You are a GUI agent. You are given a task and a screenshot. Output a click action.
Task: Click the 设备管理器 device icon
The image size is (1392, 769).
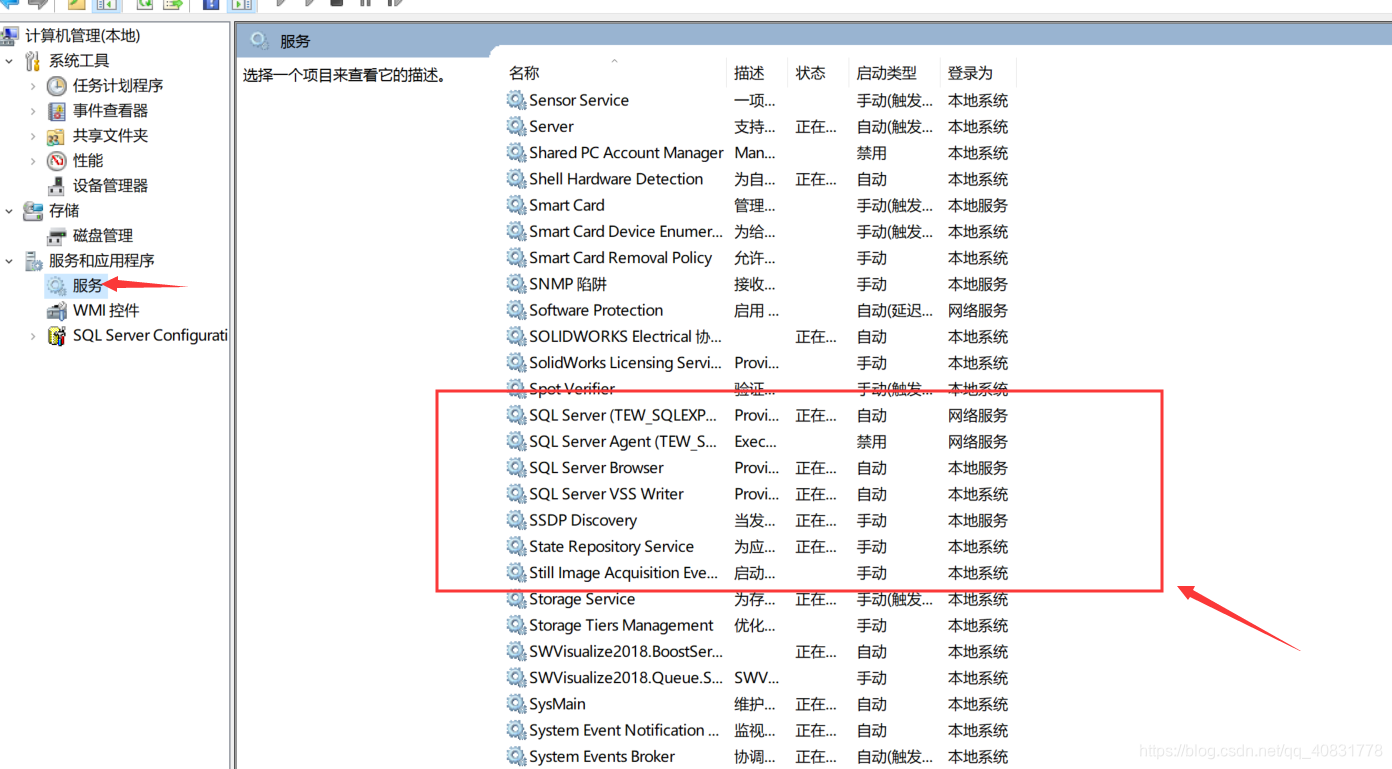(57, 186)
